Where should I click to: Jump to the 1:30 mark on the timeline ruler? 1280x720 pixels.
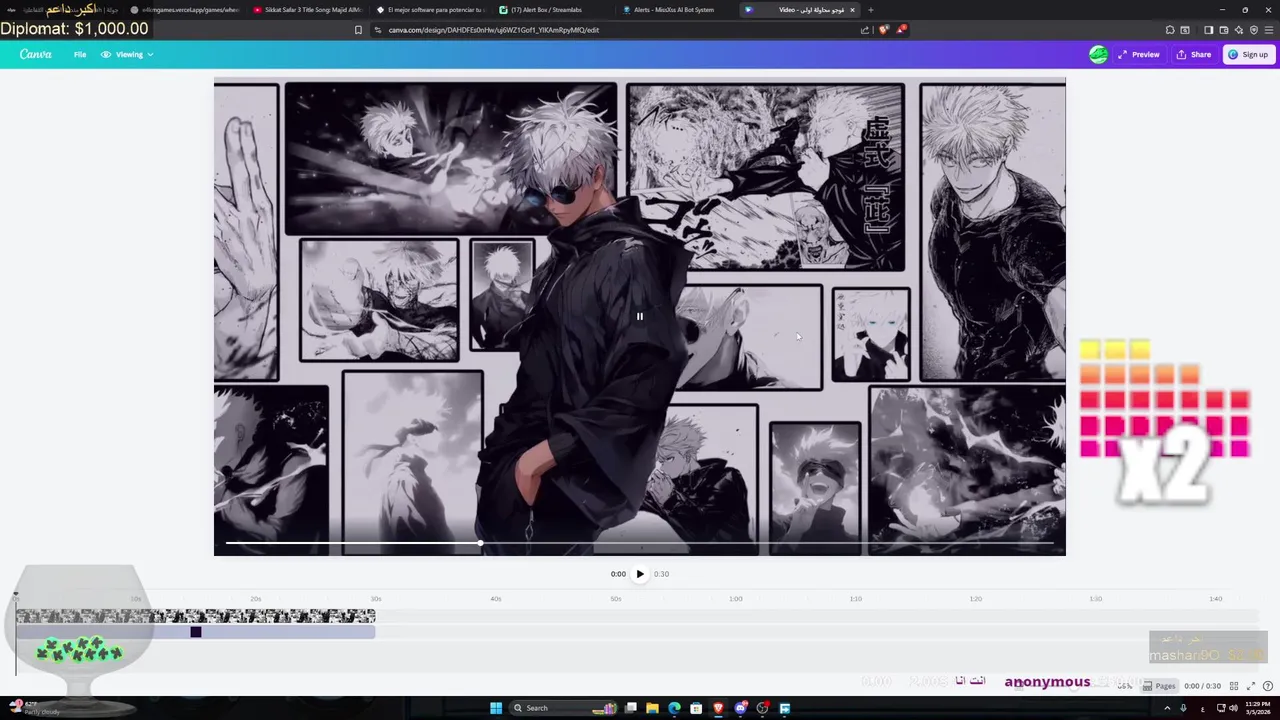coord(1096,598)
